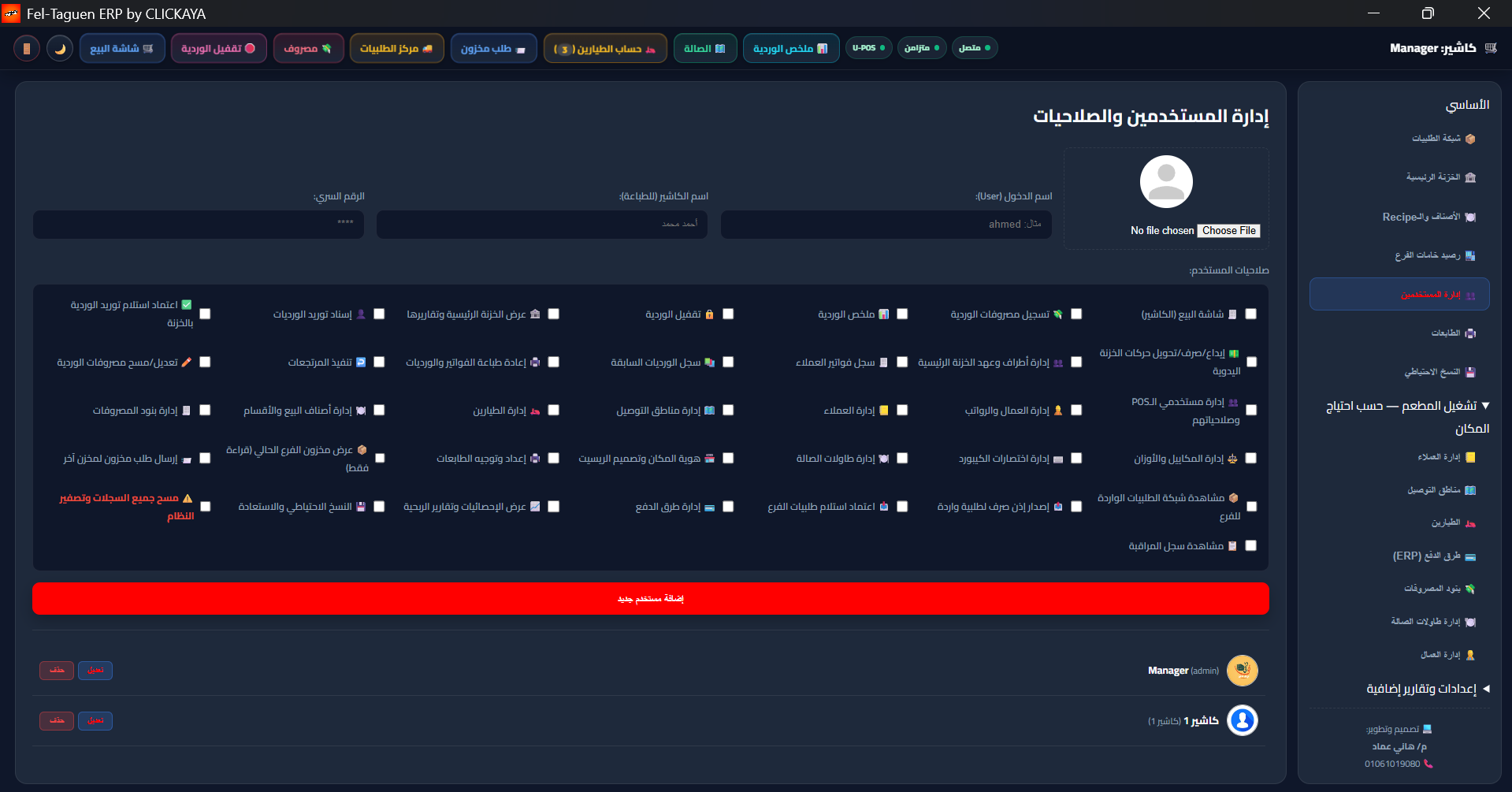Screen dimensions: 1512x792
Task: Open الخزنة الرئيسية from the sidebar
Action: [x=1399, y=177]
